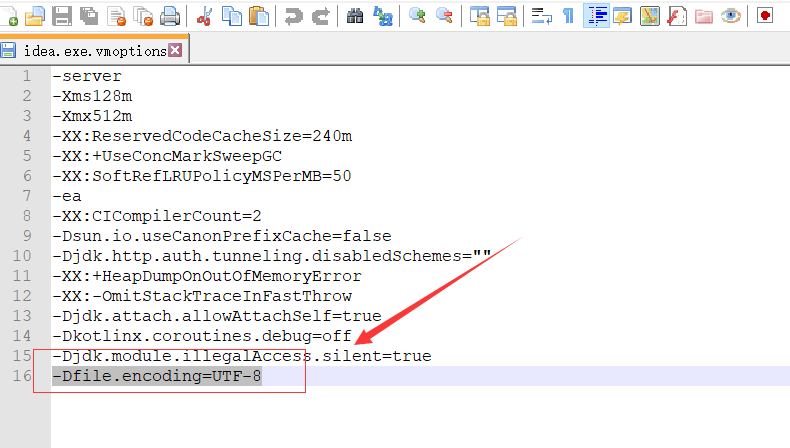790x448 pixels.
Task: Click the -Djdk.module.illegalAccess.silent=true line
Action: (x=242, y=356)
